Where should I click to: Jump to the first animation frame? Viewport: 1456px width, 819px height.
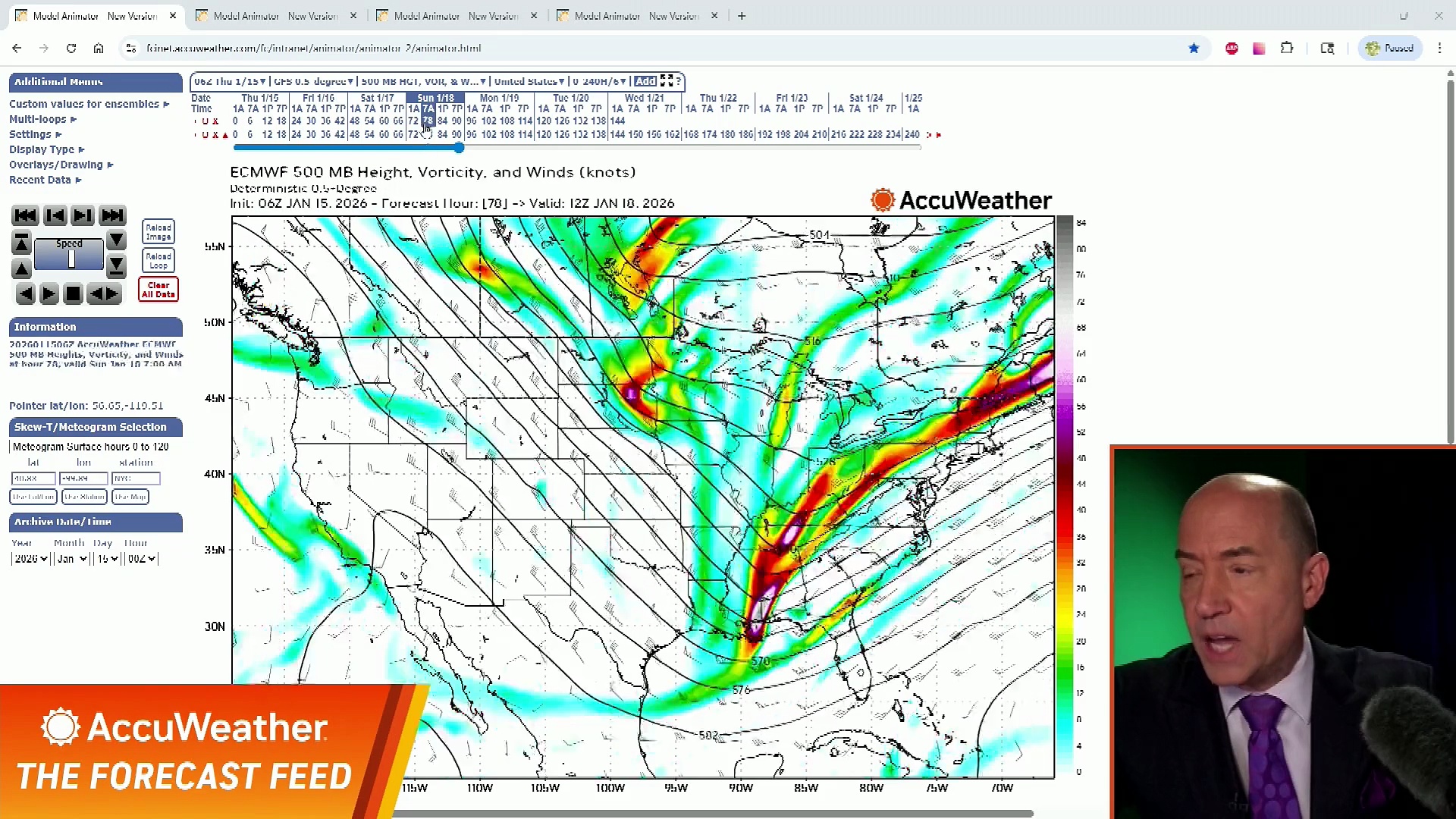pyautogui.click(x=25, y=215)
